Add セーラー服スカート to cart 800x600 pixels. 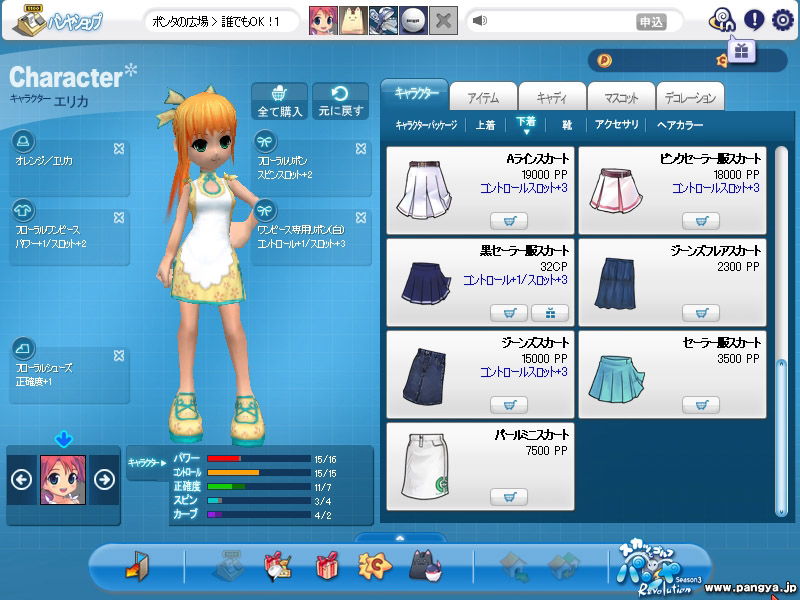[701, 405]
